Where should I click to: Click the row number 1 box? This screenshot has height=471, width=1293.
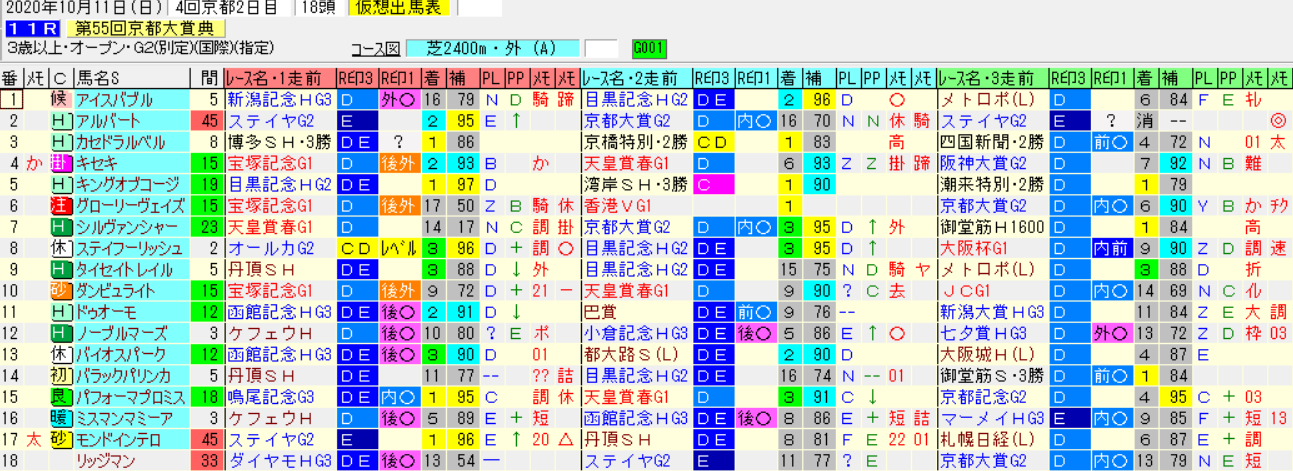pyautogui.click(x=12, y=99)
